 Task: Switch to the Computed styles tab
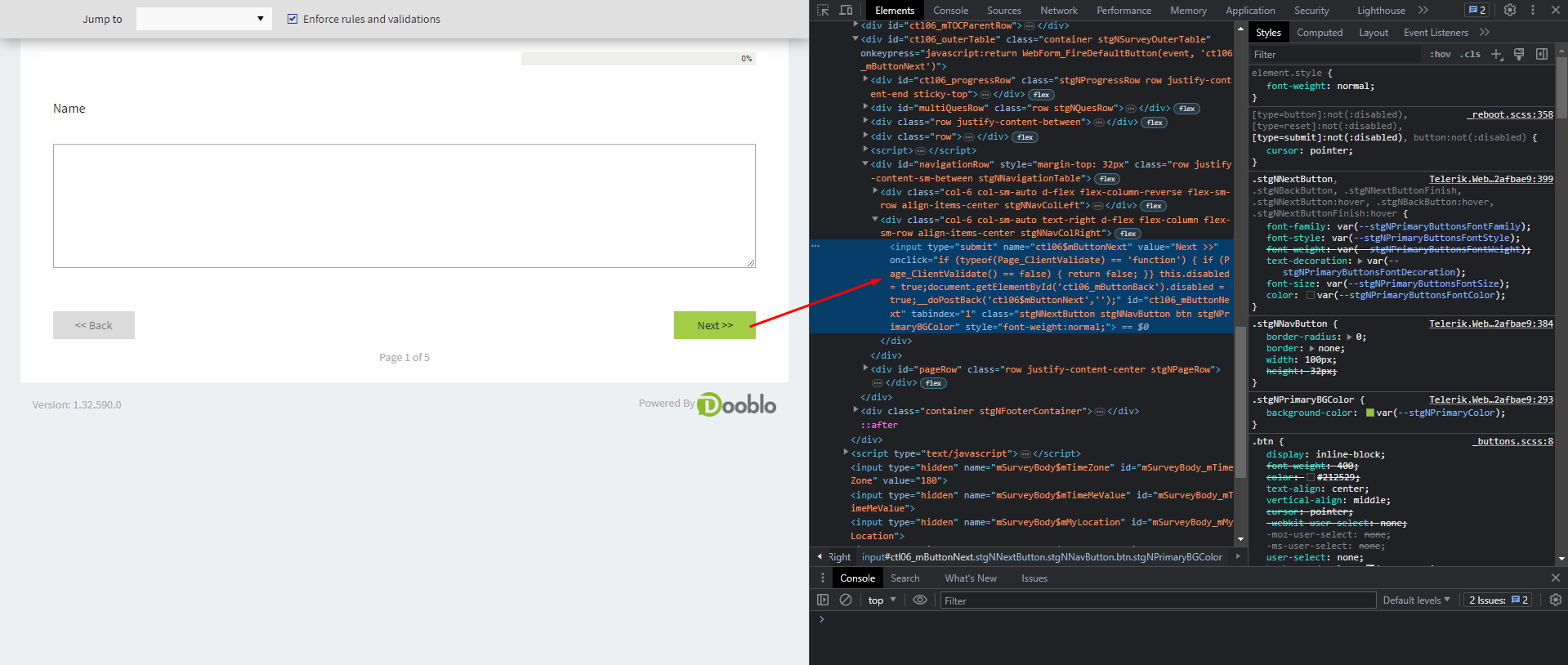1320,33
